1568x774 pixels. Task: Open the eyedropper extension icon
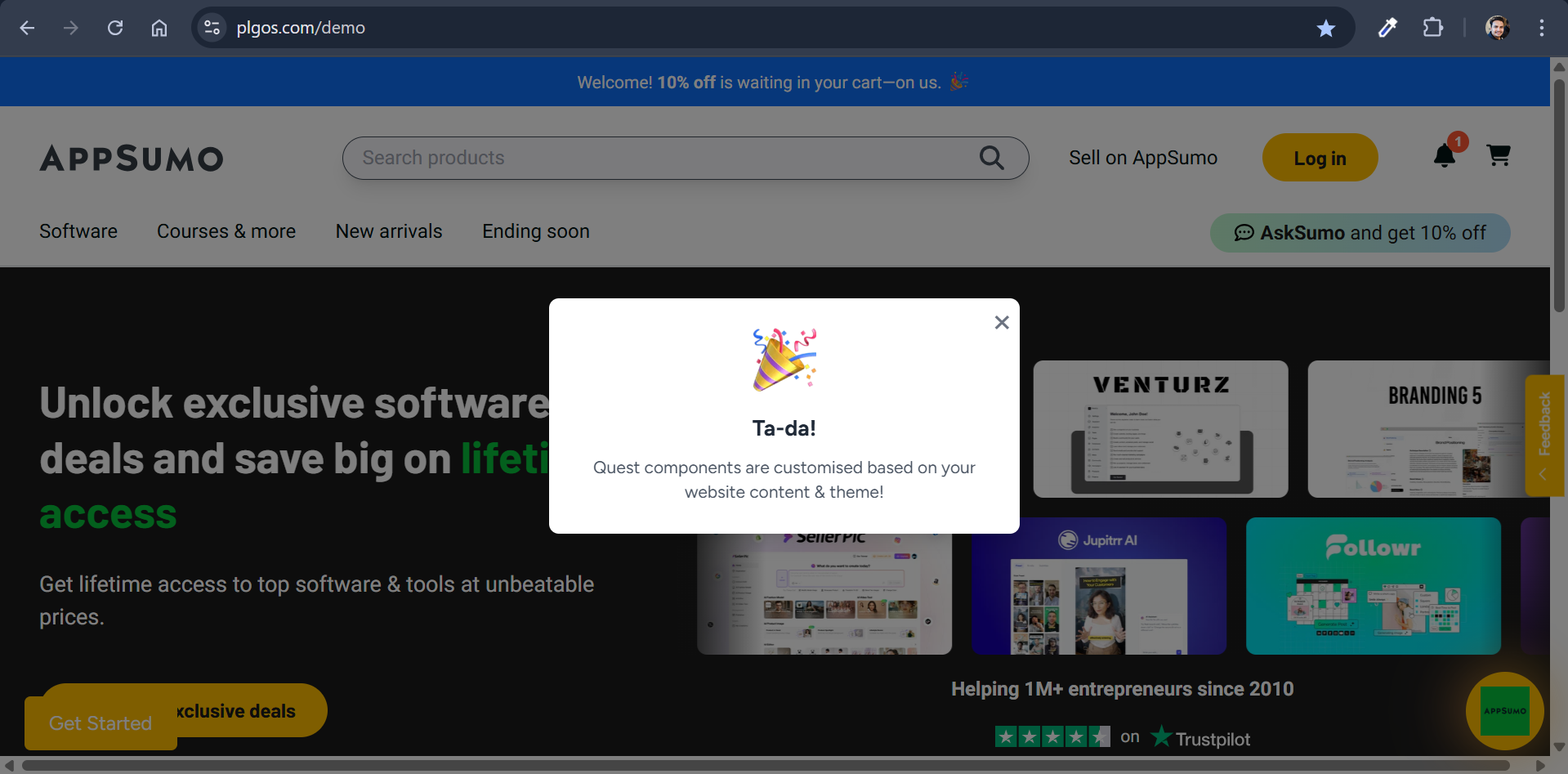coord(1387,28)
